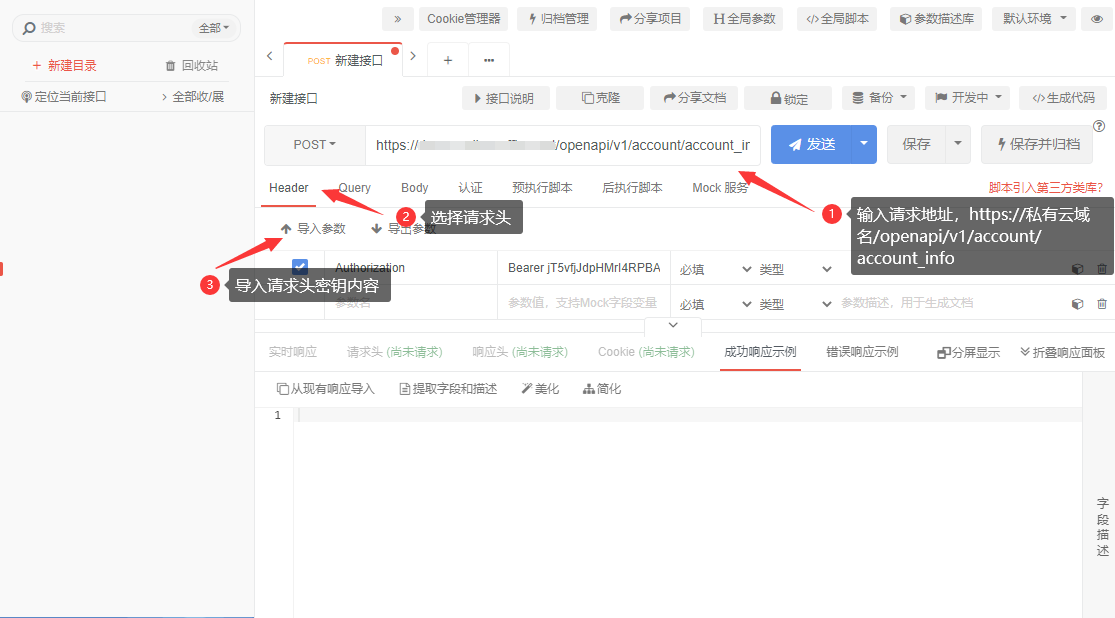Switch to the 错误响应示例 tab
This screenshot has width=1115, height=618.
[862, 352]
